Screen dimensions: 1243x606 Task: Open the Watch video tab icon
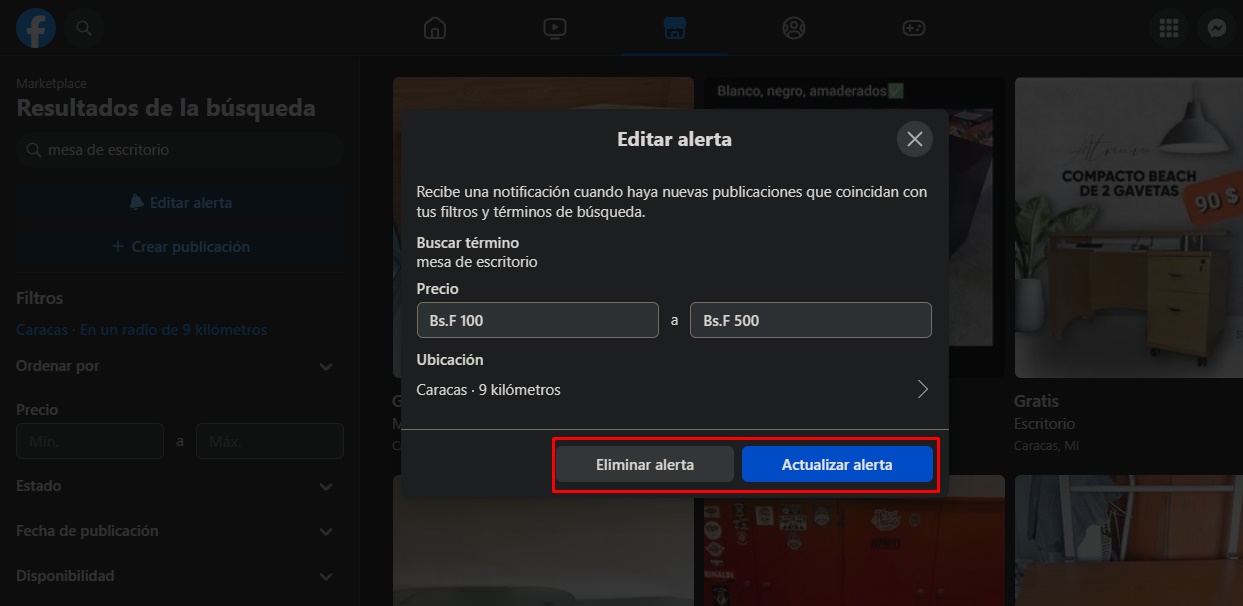coord(555,28)
